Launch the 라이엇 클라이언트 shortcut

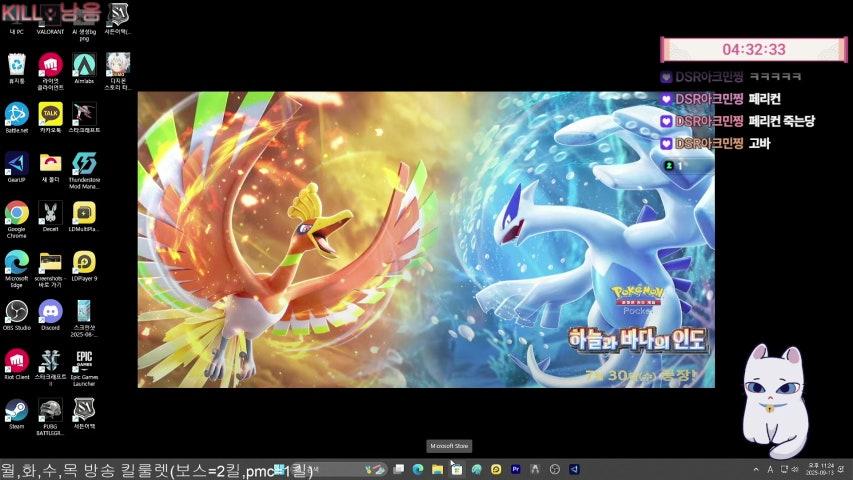point(50,71)
